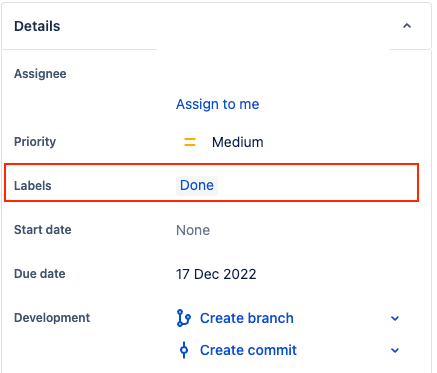Click the Assign to me link
Image resolution: width=437 pixels, height=373 pixels.
[x=218, y=104]
